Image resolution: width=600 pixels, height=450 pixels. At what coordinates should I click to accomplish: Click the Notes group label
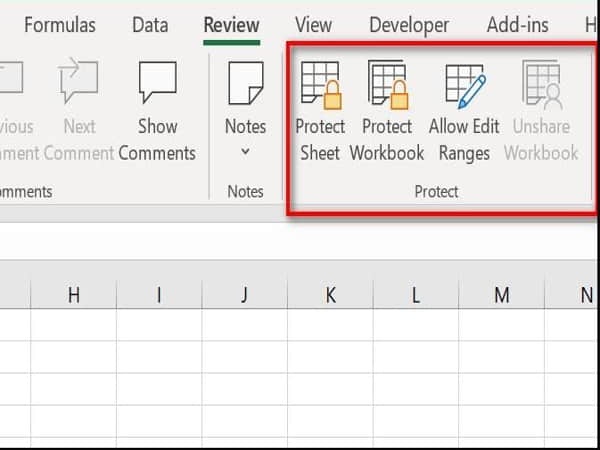point(245,191)
